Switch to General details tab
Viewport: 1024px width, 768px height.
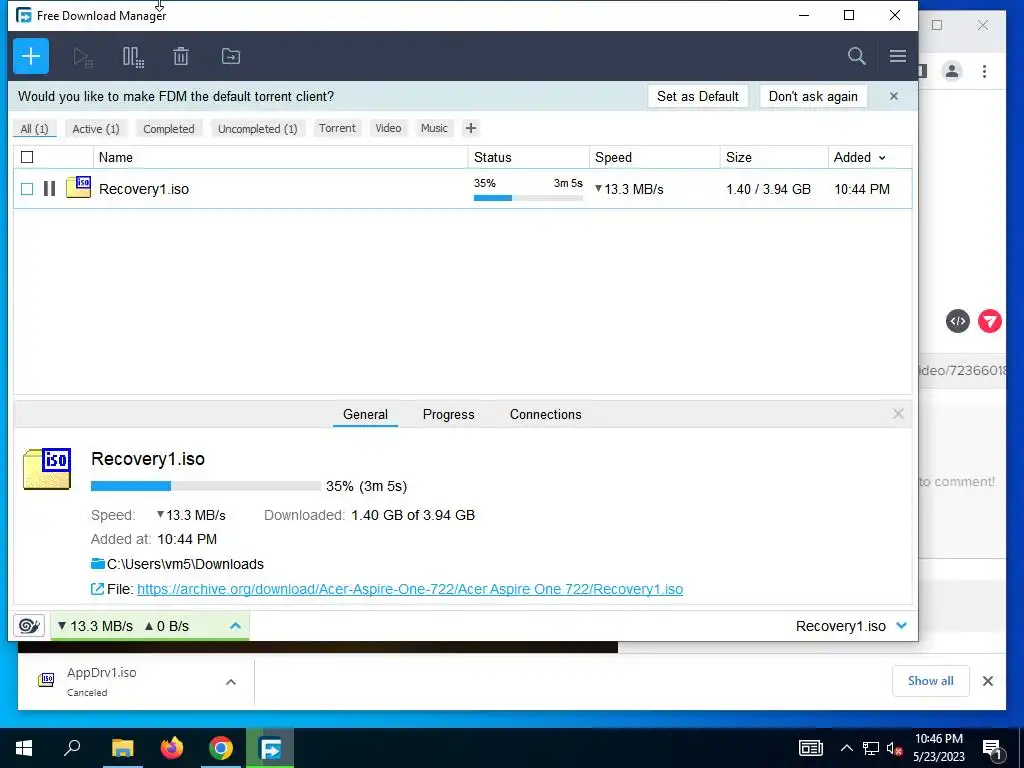(365, 414)
